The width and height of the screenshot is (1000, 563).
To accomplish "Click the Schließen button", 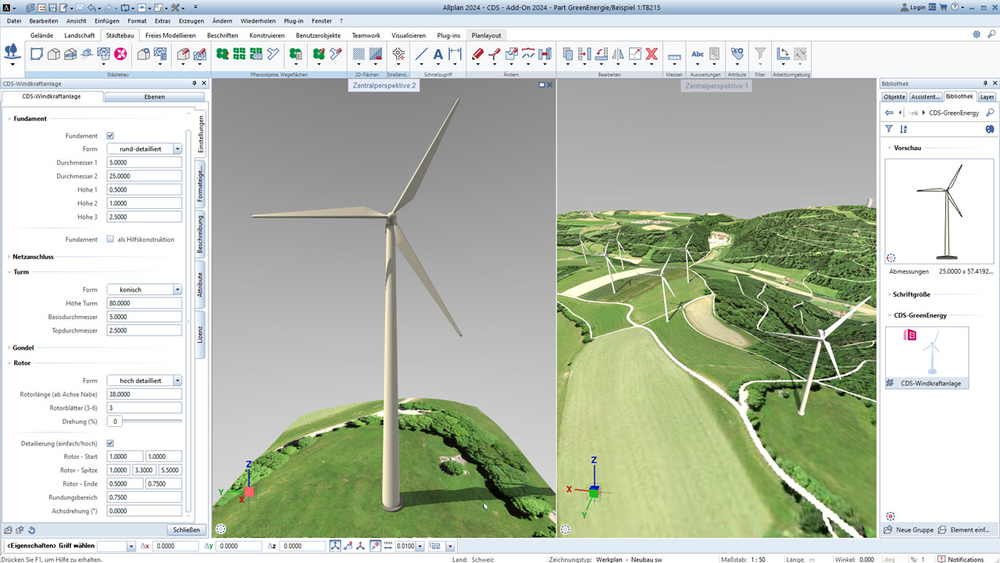I will 186,529.
